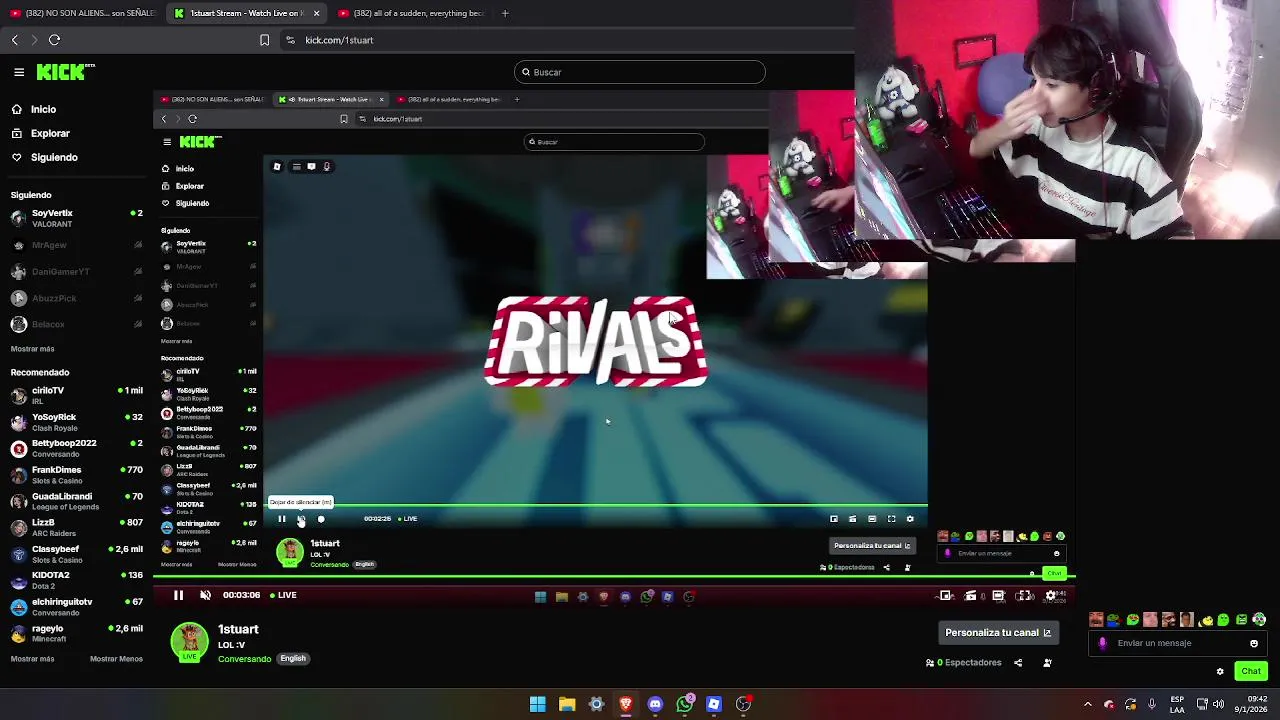The height and width of the screenshot is (720, 1280).
Task: Jump to LIVE beside the 00:03:06 timer
Action: click(x=283, y=595)
